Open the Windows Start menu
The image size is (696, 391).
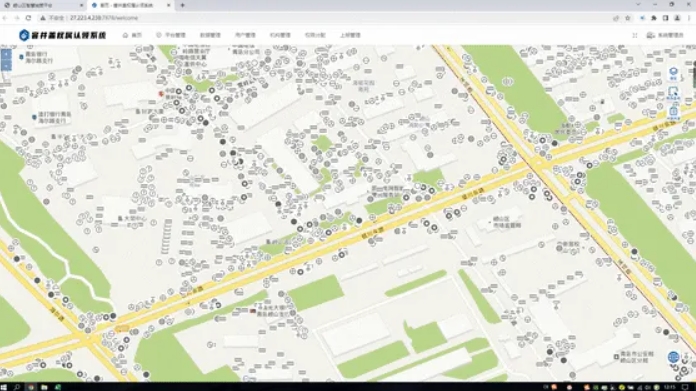(x=4, y=387)
